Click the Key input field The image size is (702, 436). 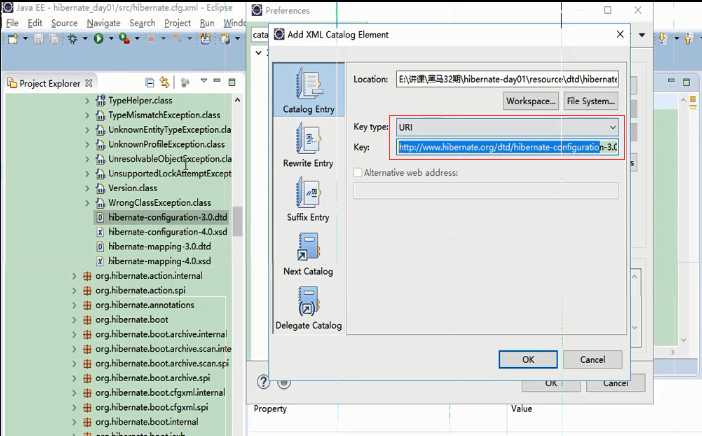tap(507, 147)
